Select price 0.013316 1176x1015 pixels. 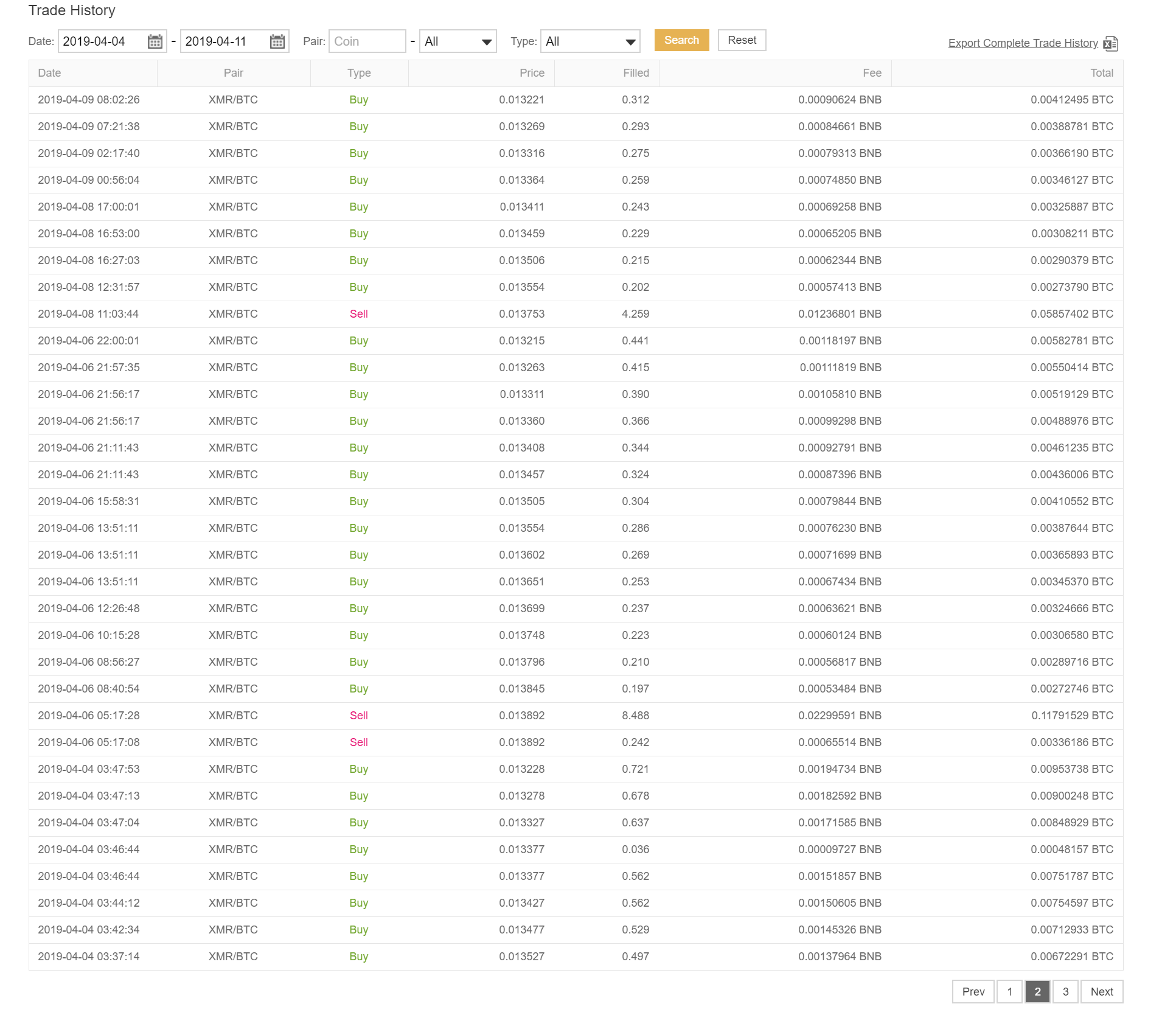pyautogui.click(x=521, y=153)
